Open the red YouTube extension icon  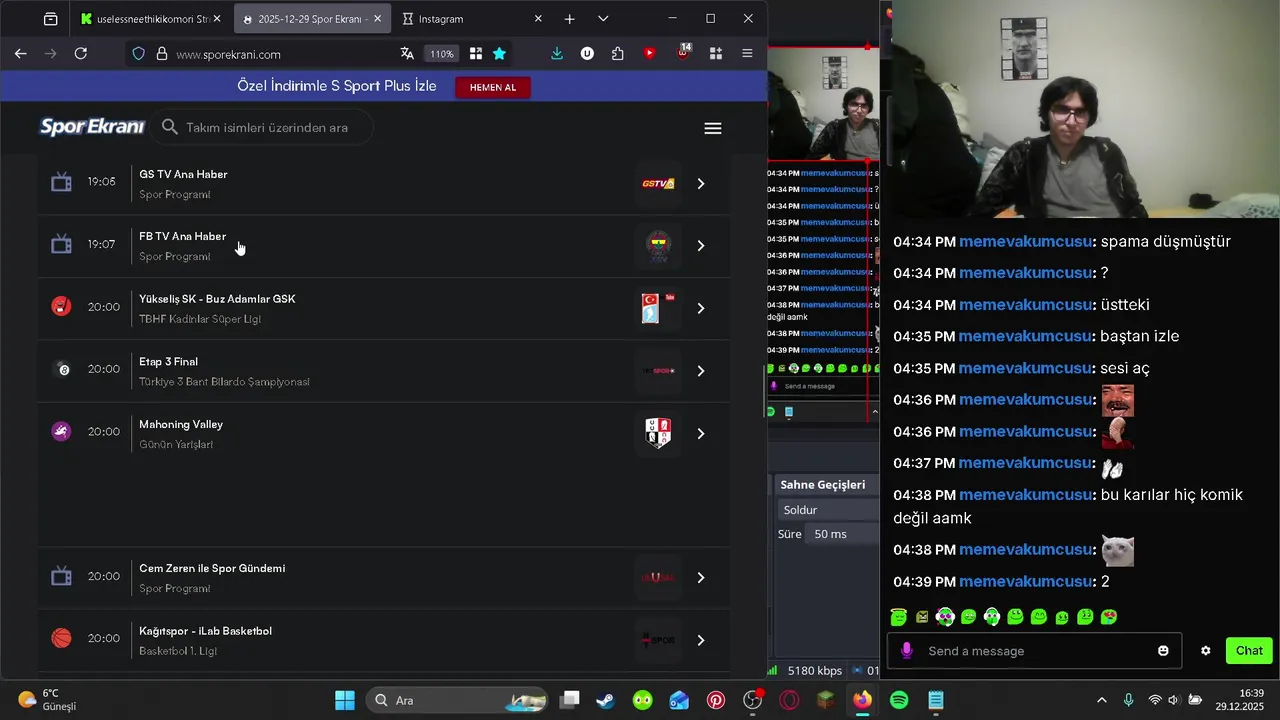[x=650, y=54]
